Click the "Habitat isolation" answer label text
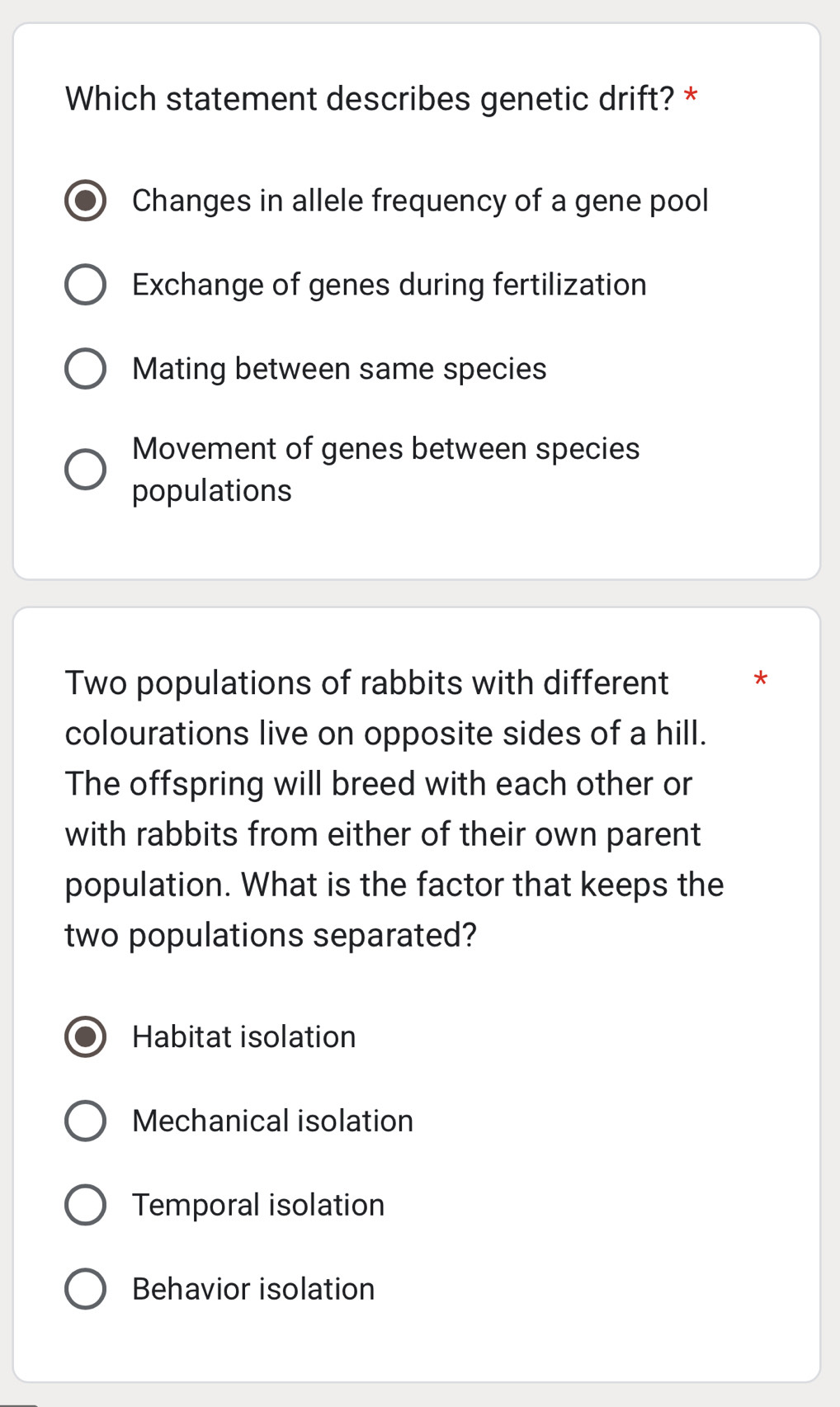 [x=243, y=1037]
